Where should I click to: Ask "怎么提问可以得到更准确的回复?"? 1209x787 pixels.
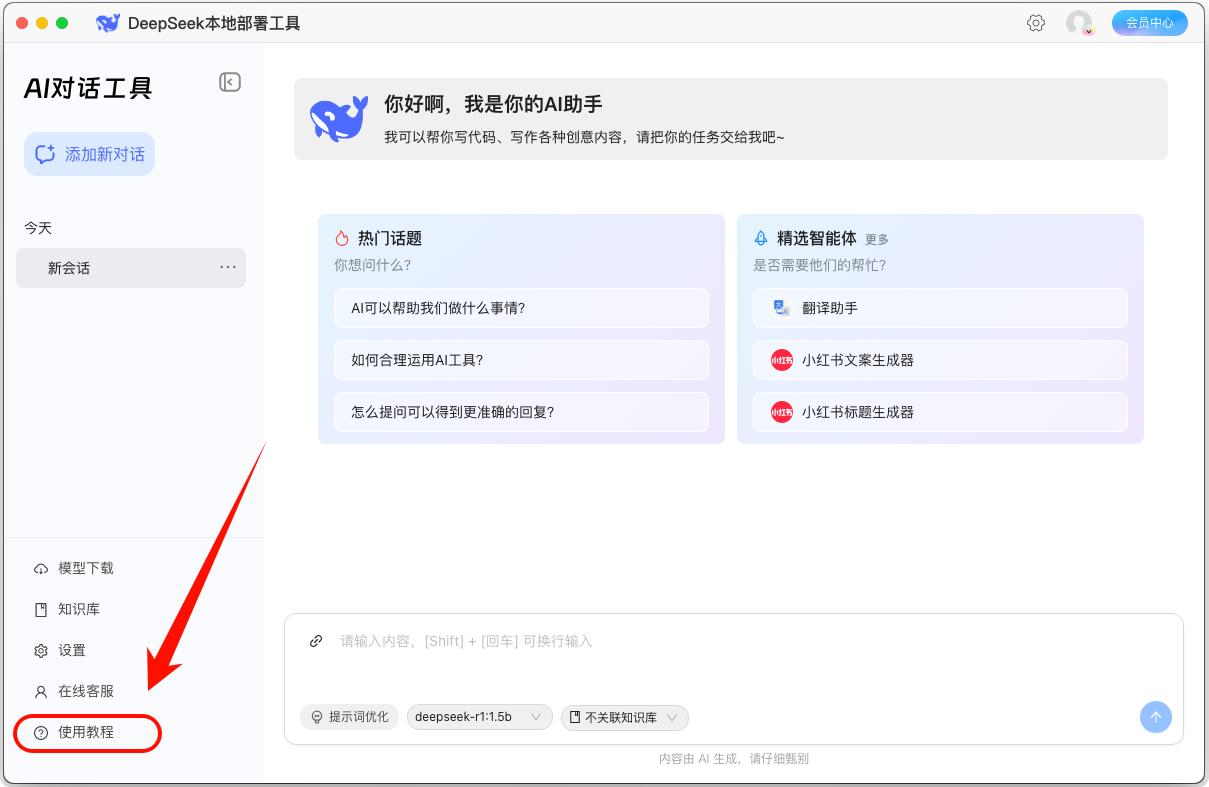tap(521, 412)
